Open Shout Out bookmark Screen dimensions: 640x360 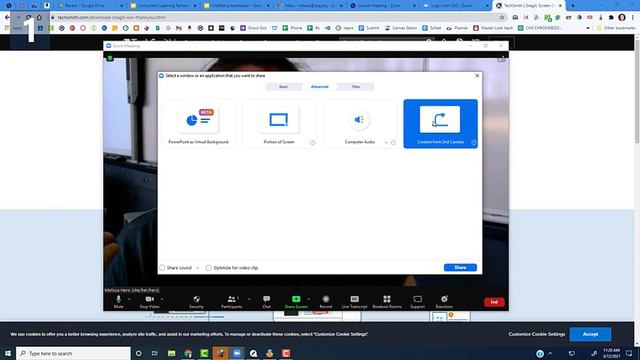point(253,28)
